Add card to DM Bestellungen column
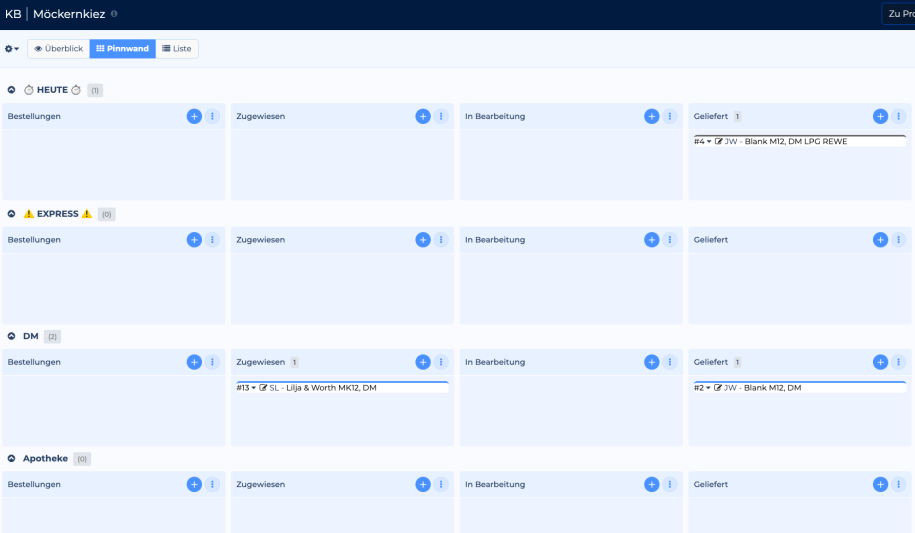The height and width of the screenshot is (533, 915). click(x=194, y=362)
